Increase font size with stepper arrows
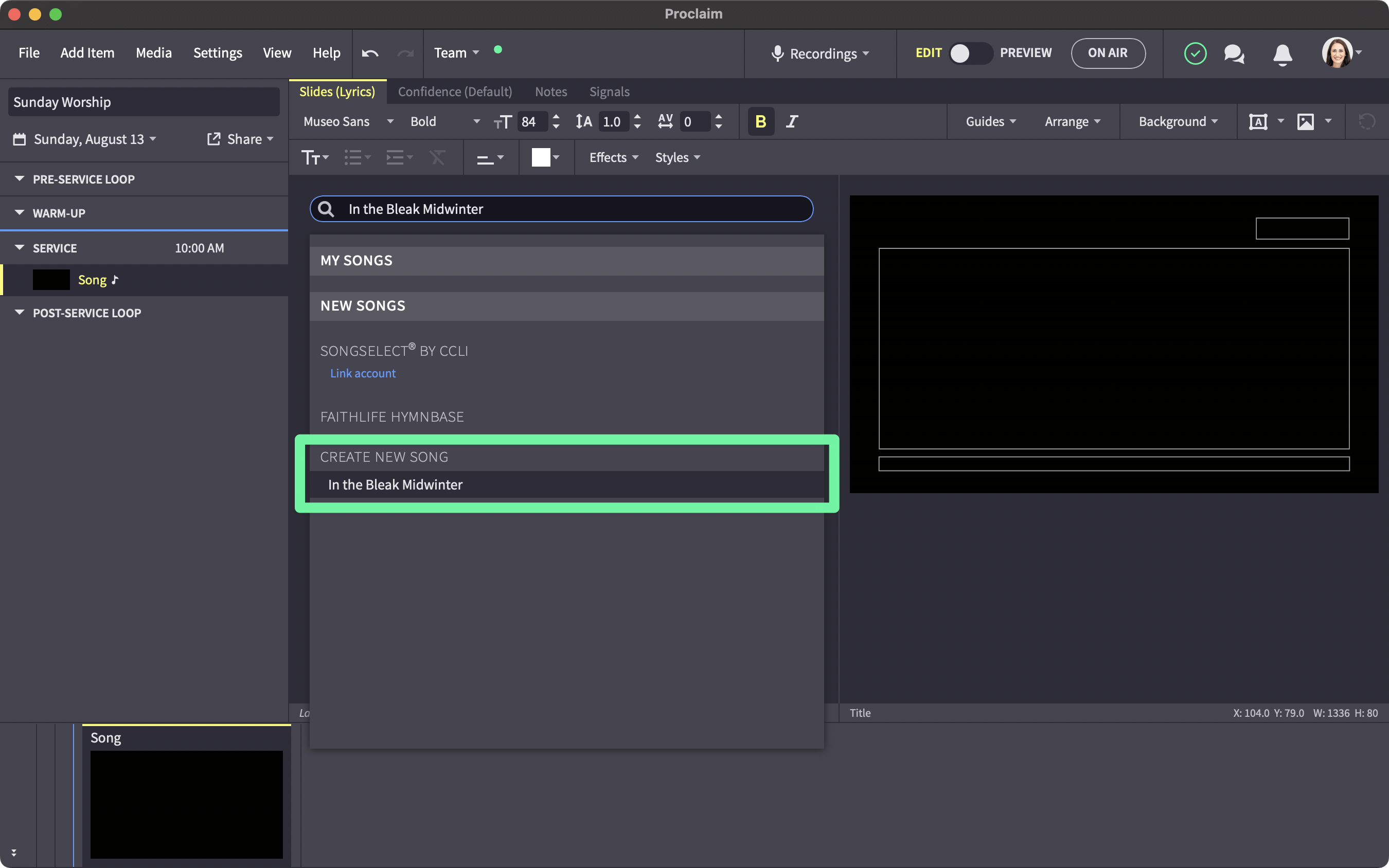1389x868 pixels. [555, 117]
